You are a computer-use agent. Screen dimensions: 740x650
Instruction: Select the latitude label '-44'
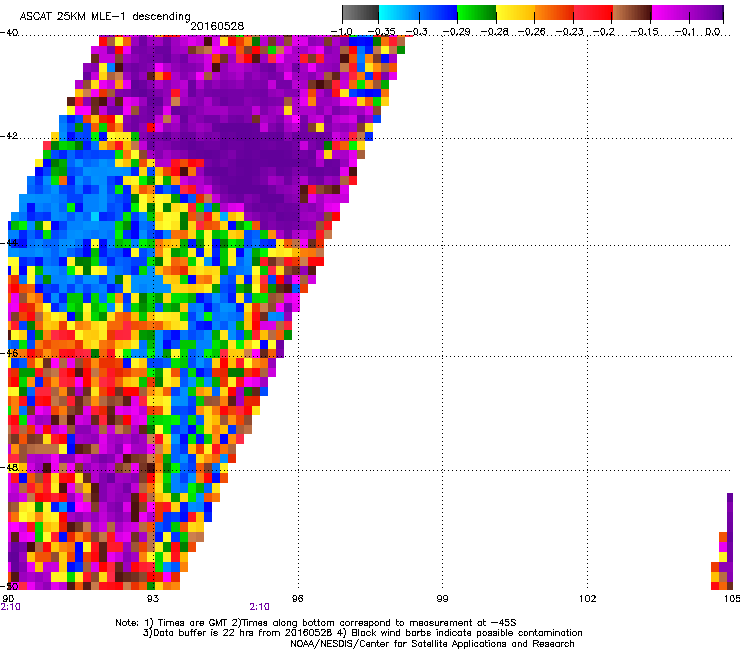[x=9, y=243]
